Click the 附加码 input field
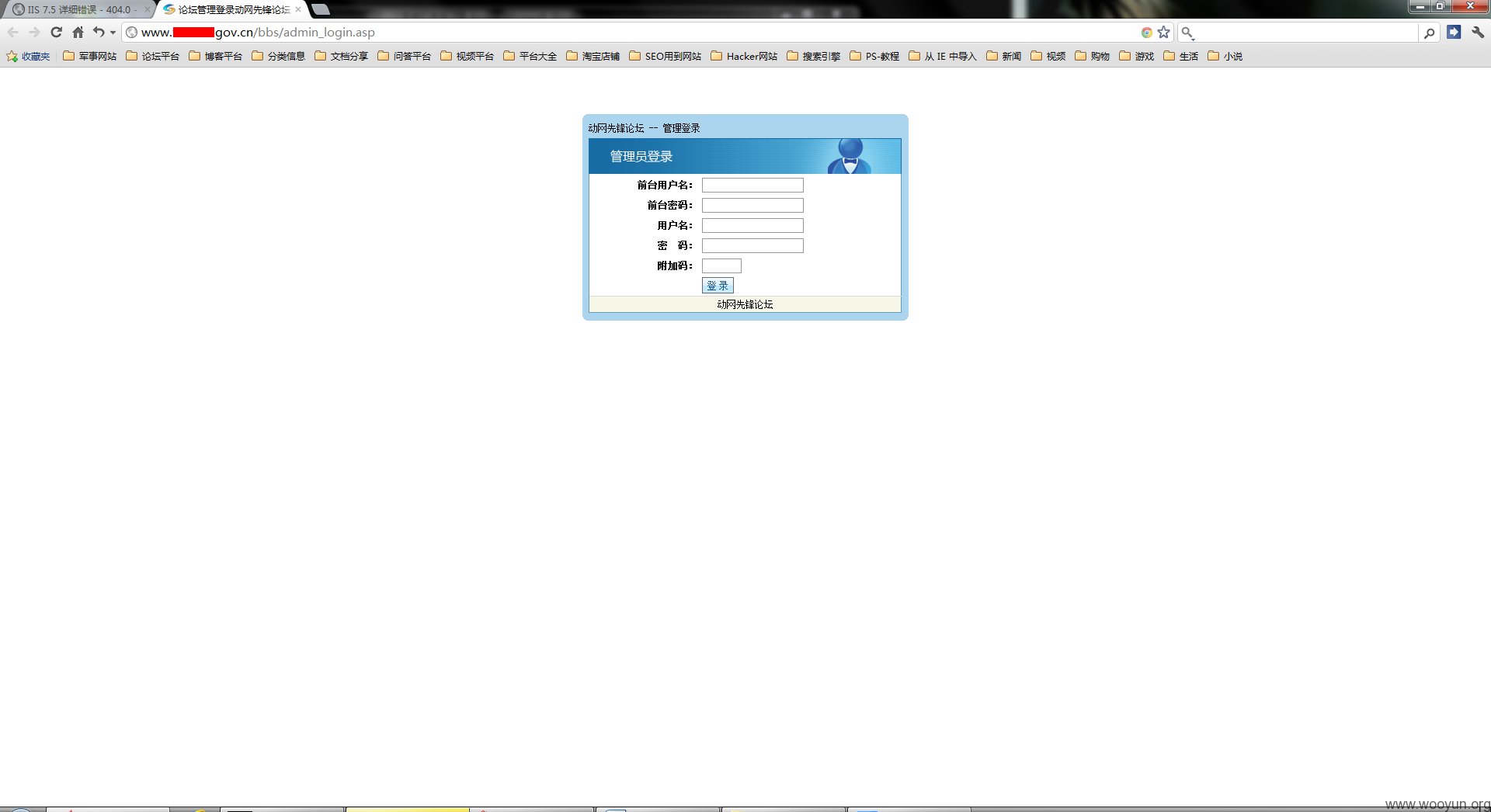 (721, 265)
